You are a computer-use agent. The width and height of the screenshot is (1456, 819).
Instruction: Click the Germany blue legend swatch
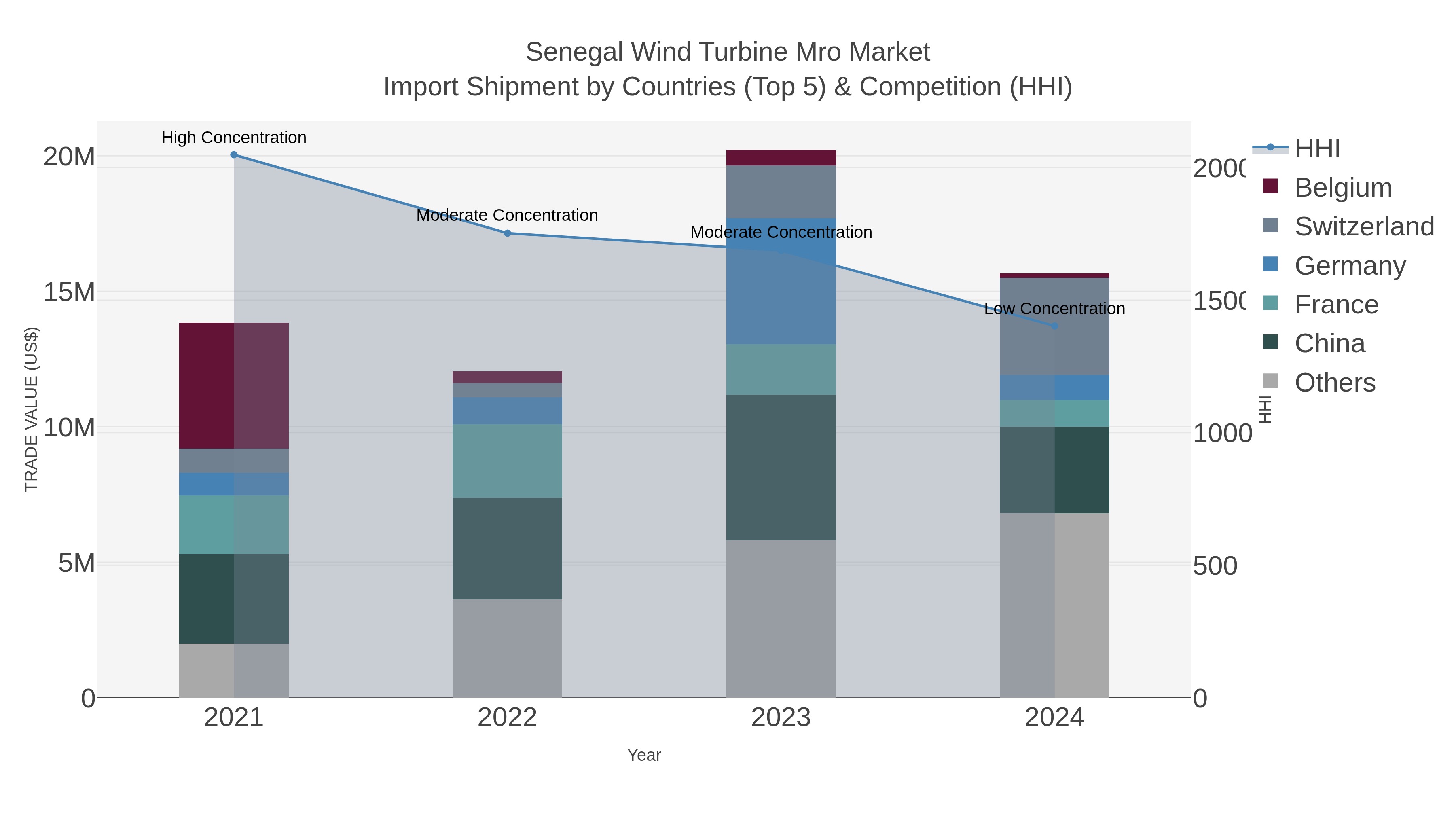click(x=1270, y=264)
